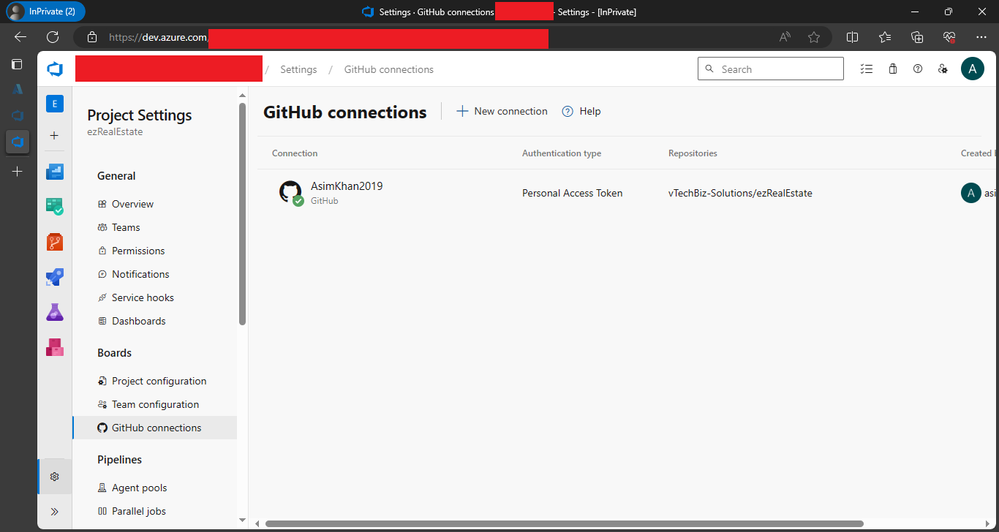Create a New connection
999x532 pixels.
502,111
